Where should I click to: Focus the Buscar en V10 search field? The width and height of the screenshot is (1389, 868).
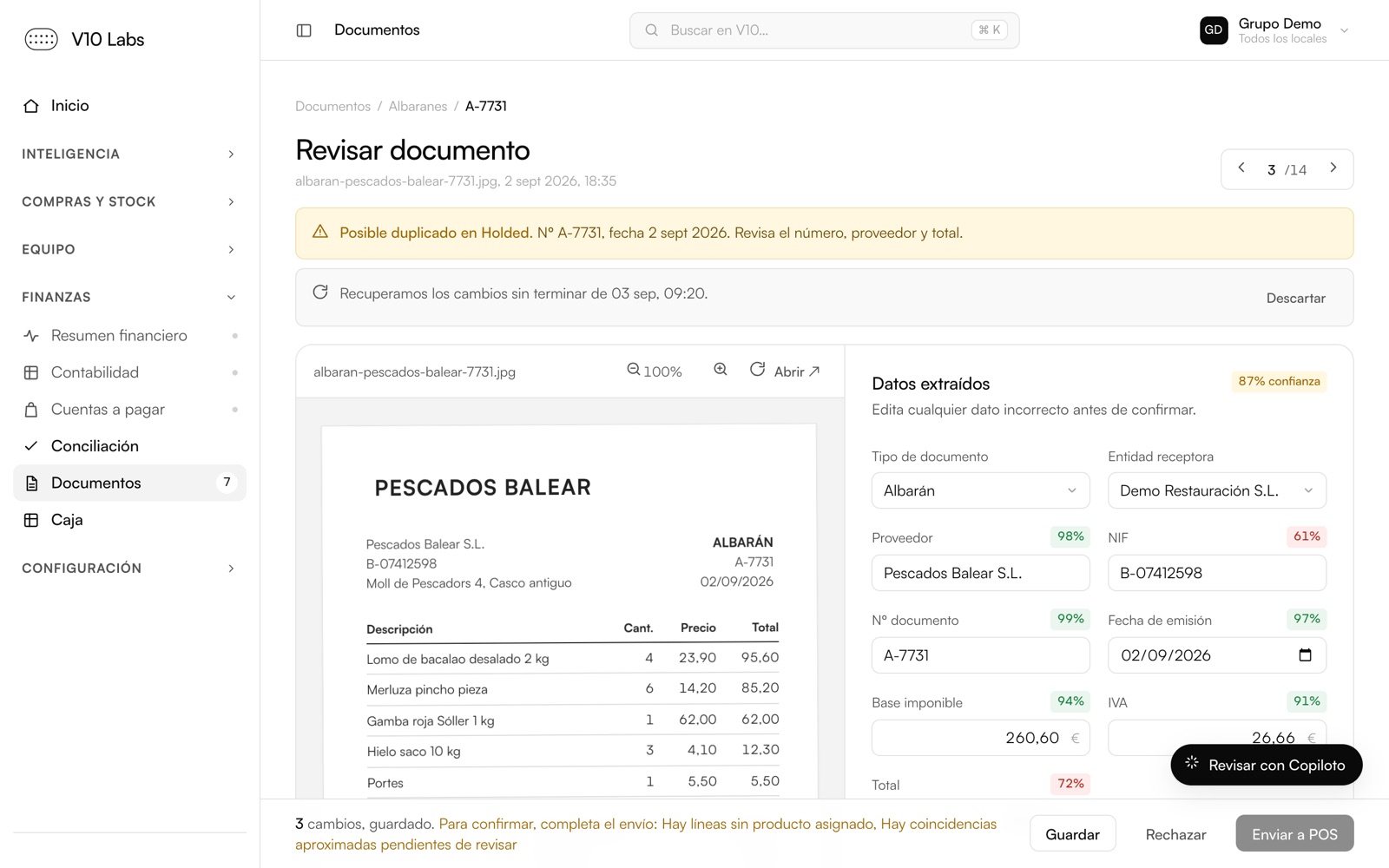click(824, 30)
